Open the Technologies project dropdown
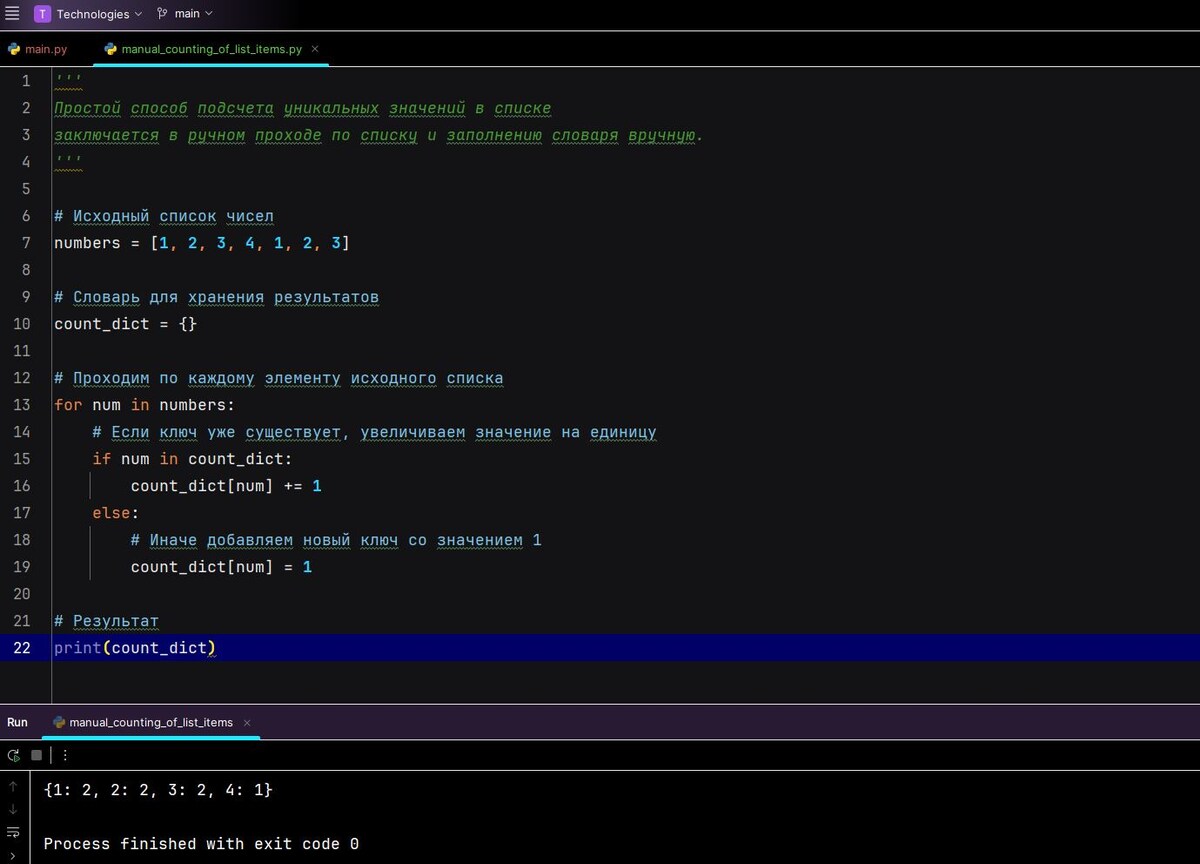Image resolution: width=1200 pixels, height=864 pixels. point(90,14)
